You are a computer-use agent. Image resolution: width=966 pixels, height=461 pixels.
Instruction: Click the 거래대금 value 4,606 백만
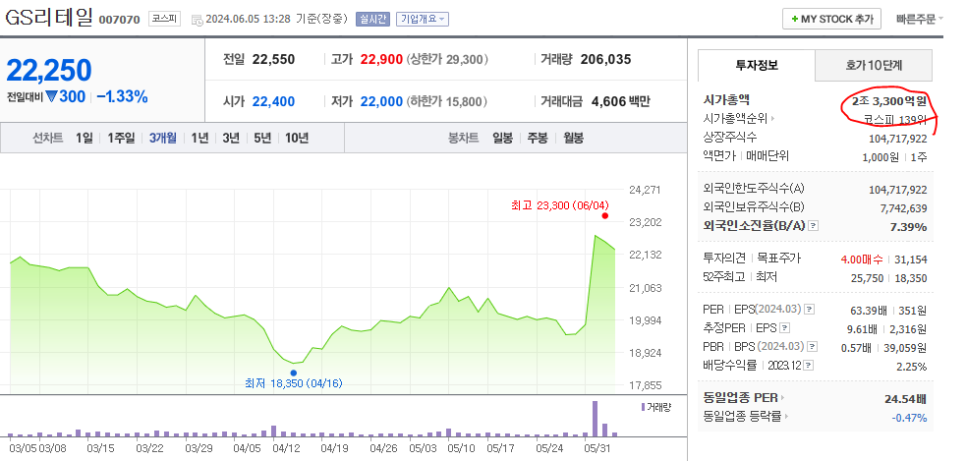click(x=620, y=102)
